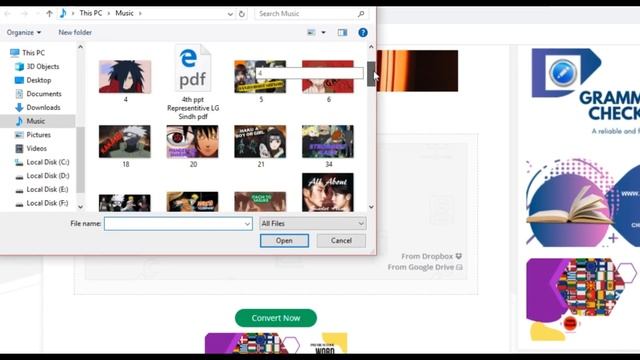Select the All About thumbnail file

point(328,192)
